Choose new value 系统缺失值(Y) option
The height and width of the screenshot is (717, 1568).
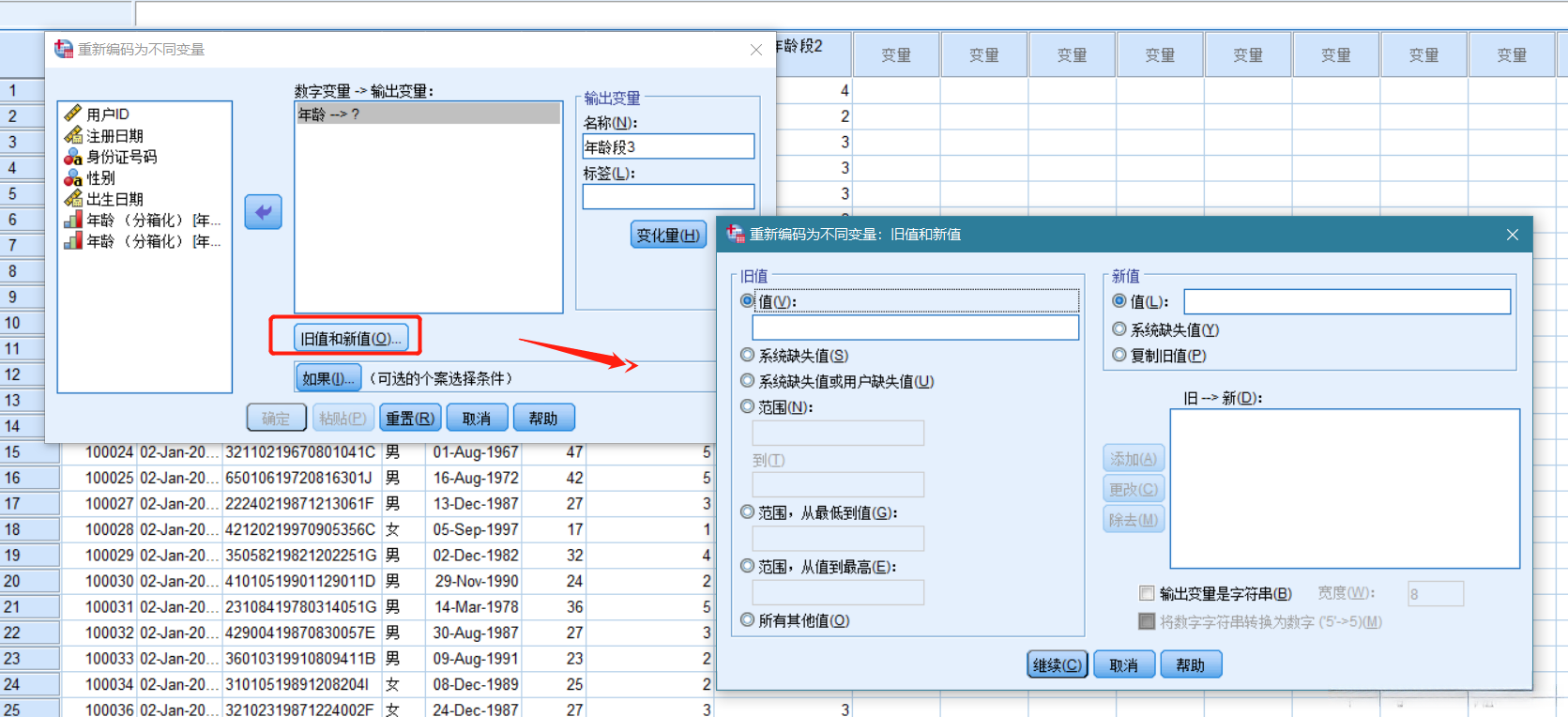coord(1119,329)
